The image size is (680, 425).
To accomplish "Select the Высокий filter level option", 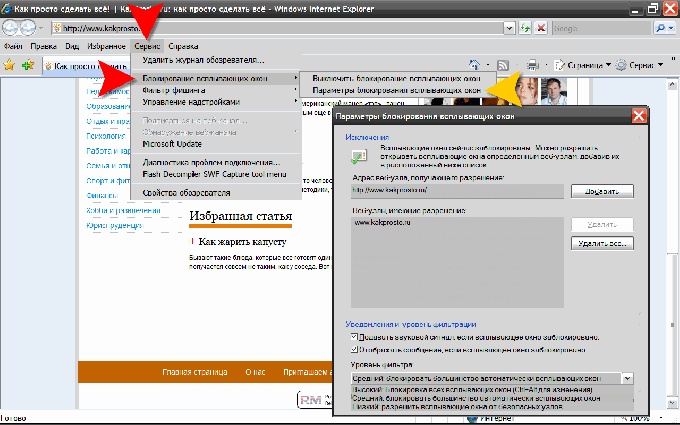I will 491,389.
